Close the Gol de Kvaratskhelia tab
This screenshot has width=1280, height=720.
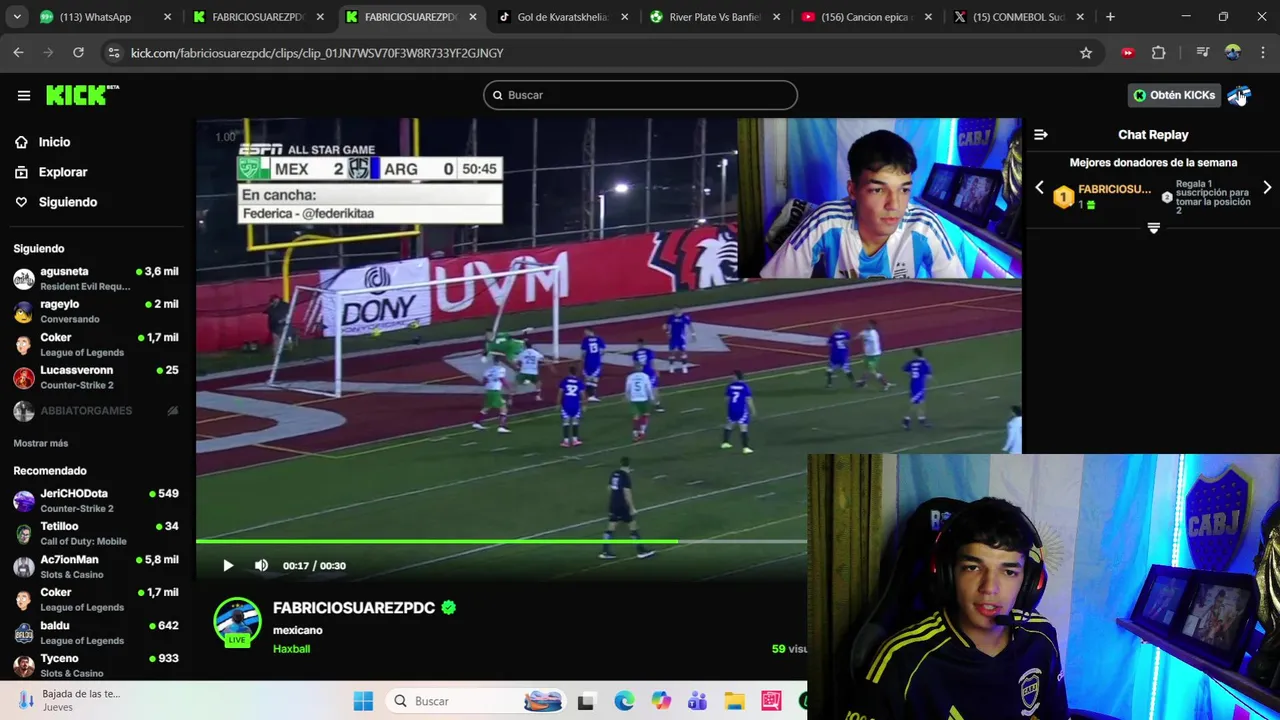tap(624, 17)
